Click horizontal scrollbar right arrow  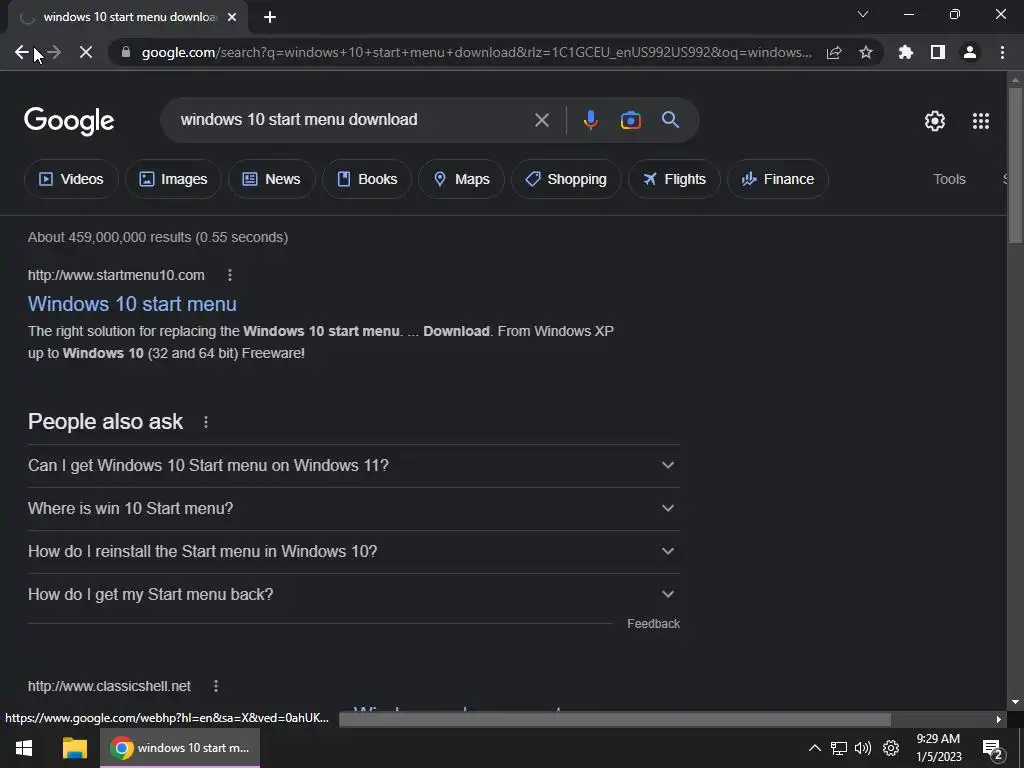pos(999,719)
